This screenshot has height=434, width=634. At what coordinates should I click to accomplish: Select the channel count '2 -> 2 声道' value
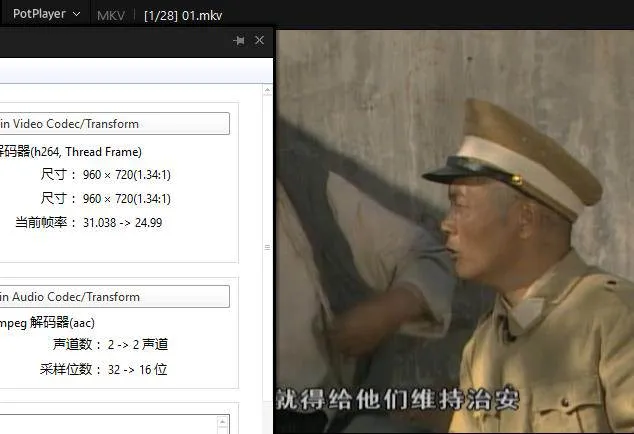(x=138, y=345)
